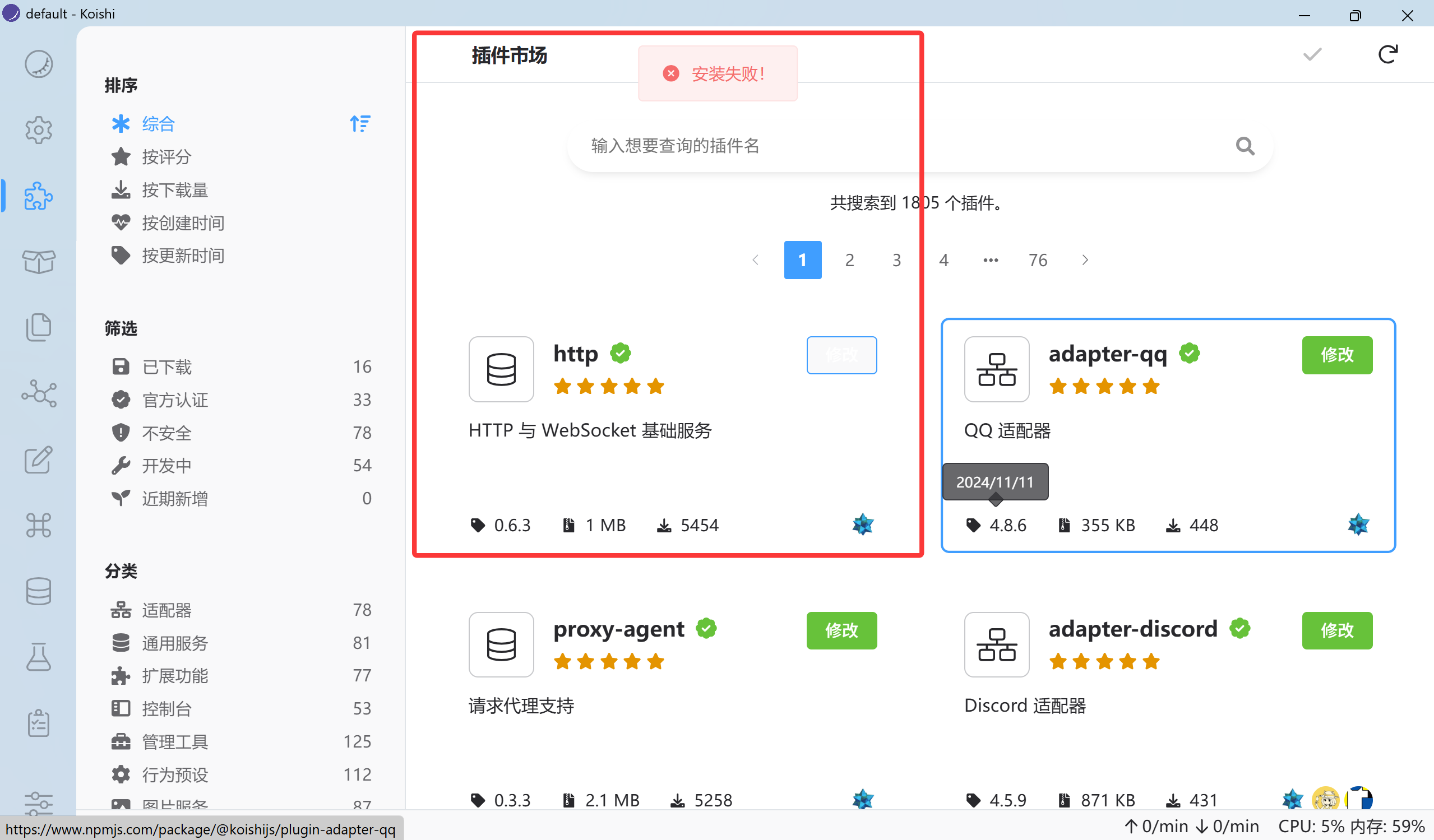Viewport: 1434px width, 840px height.
Task: Go to the previous page of results
Action: (x=756, y=260)
